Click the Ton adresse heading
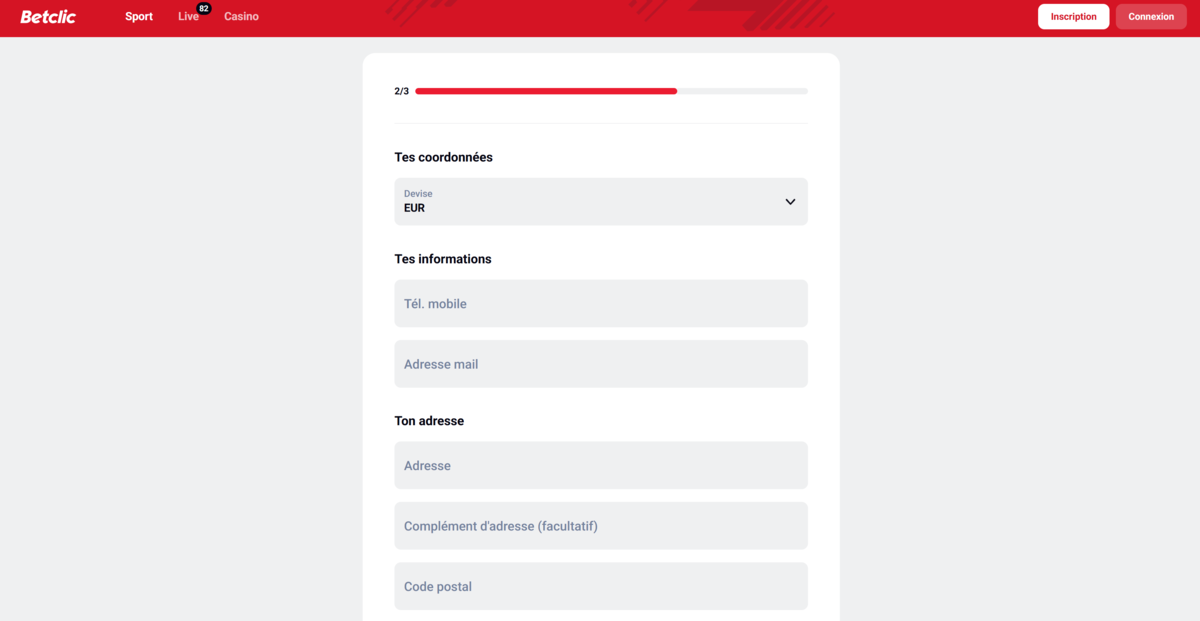 tap(429, 421)
